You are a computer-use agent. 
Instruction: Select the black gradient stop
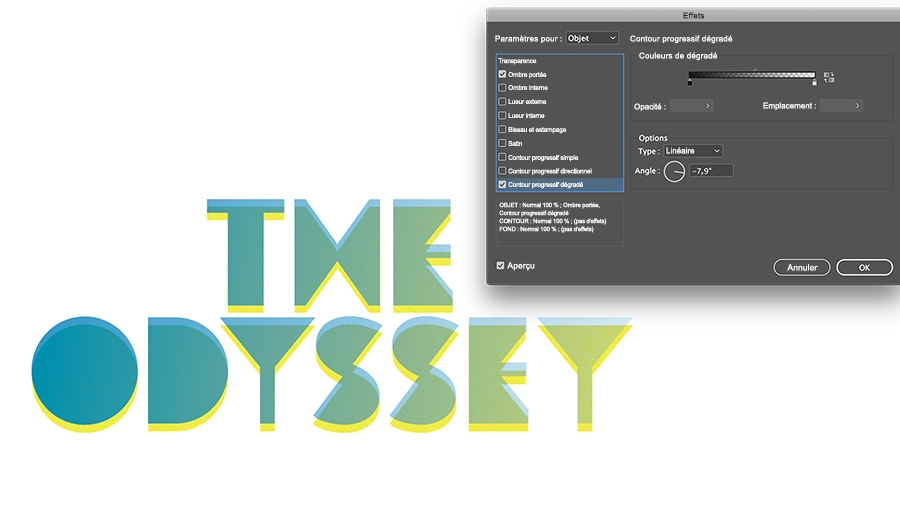click(689, 83)
